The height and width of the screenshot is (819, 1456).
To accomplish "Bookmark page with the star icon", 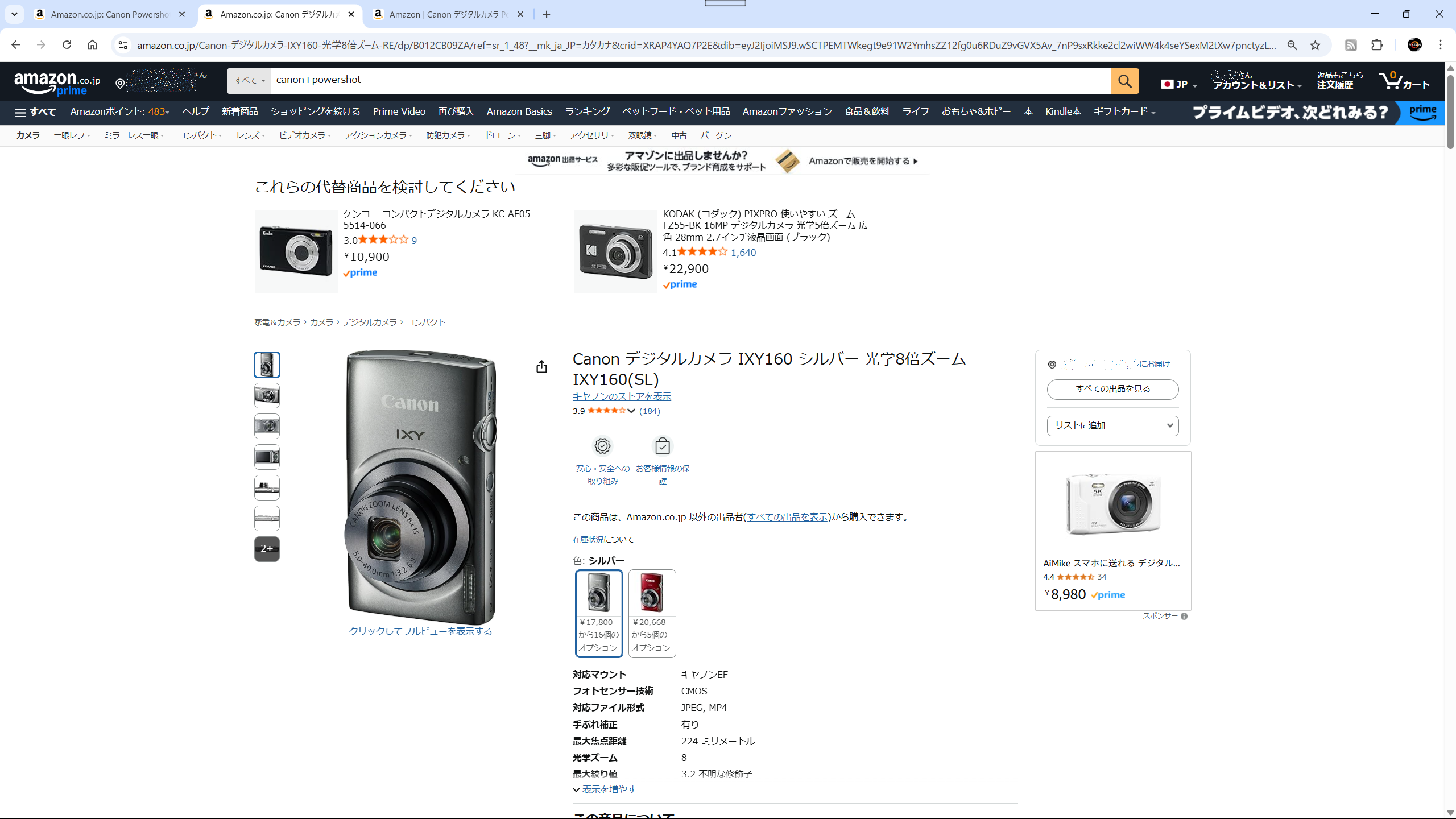I will pyautogui.click(x=1315, y=45).
